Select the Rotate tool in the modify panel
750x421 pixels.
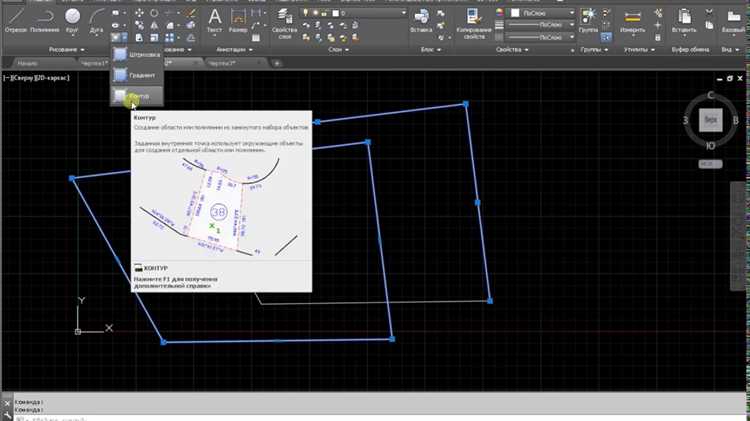(x=154, y=13)
